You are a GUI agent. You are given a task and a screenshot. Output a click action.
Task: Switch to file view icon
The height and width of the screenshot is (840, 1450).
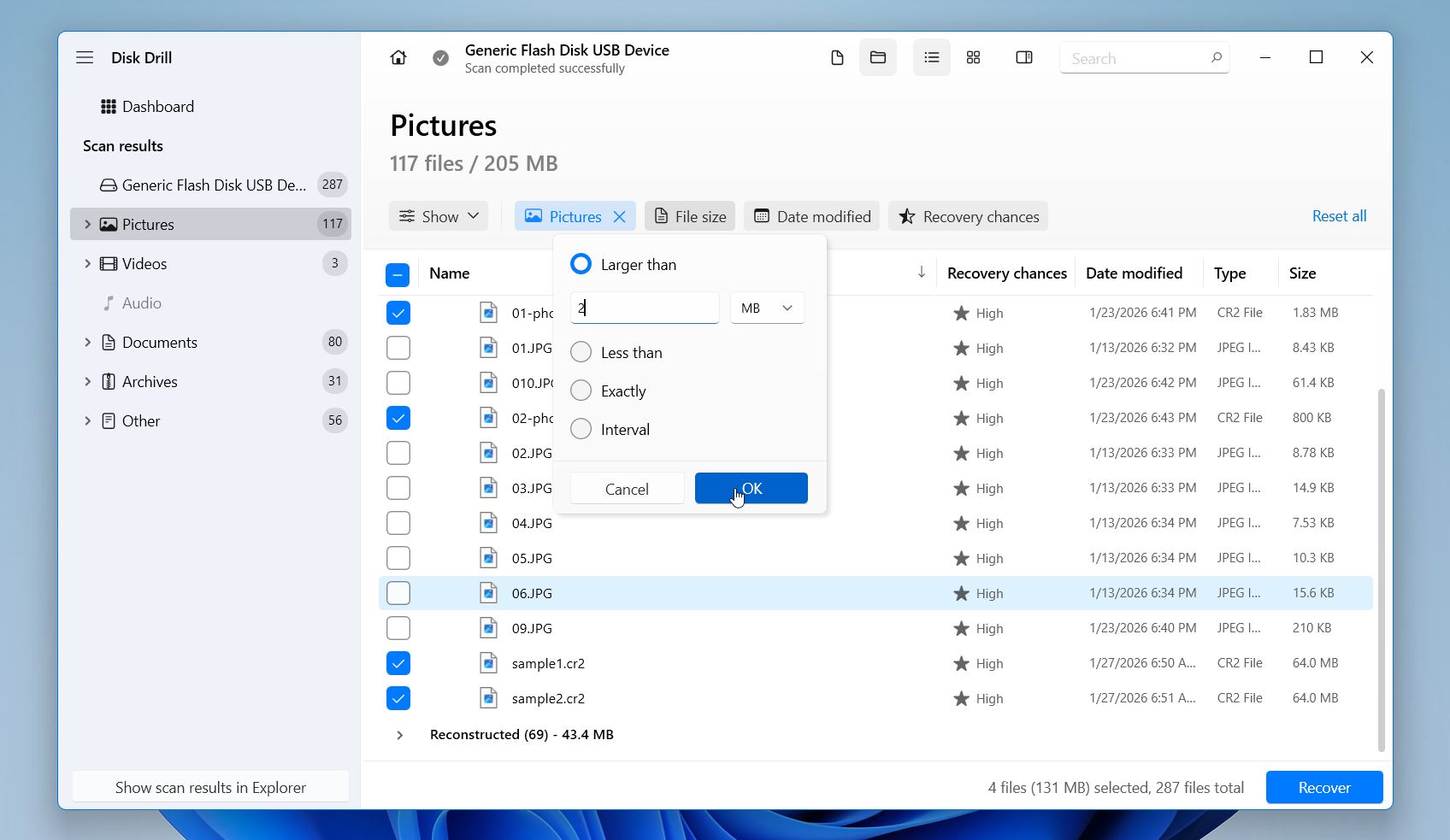(x=837, y=58)
